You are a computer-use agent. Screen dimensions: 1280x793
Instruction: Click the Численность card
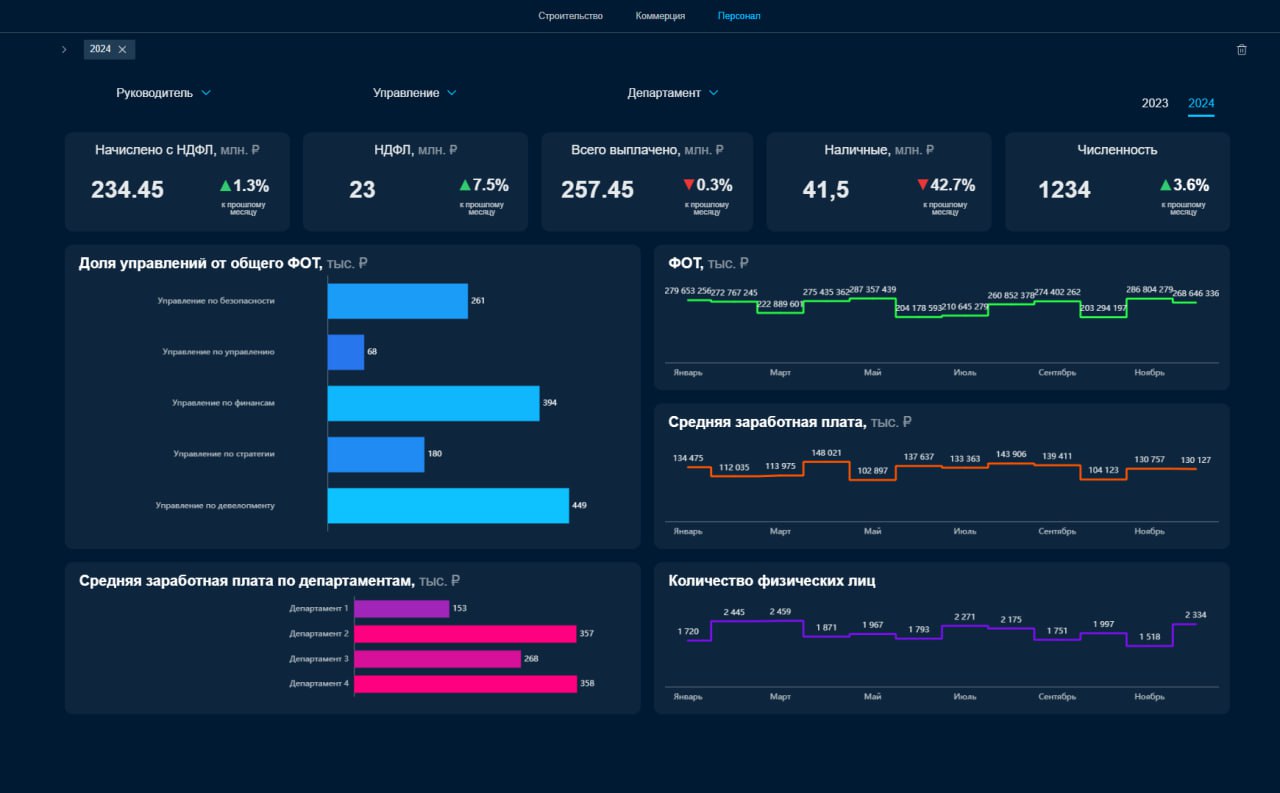point(1117,182)
